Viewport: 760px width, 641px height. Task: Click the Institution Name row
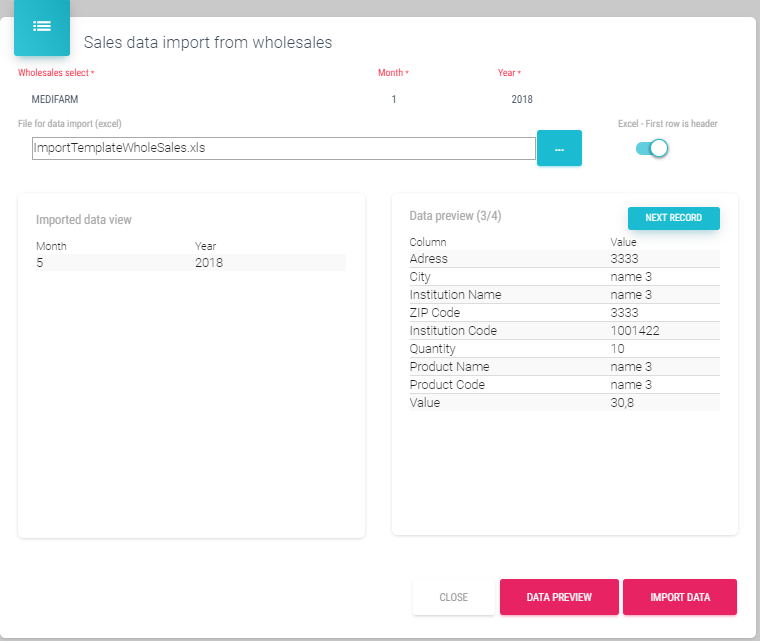564,295
